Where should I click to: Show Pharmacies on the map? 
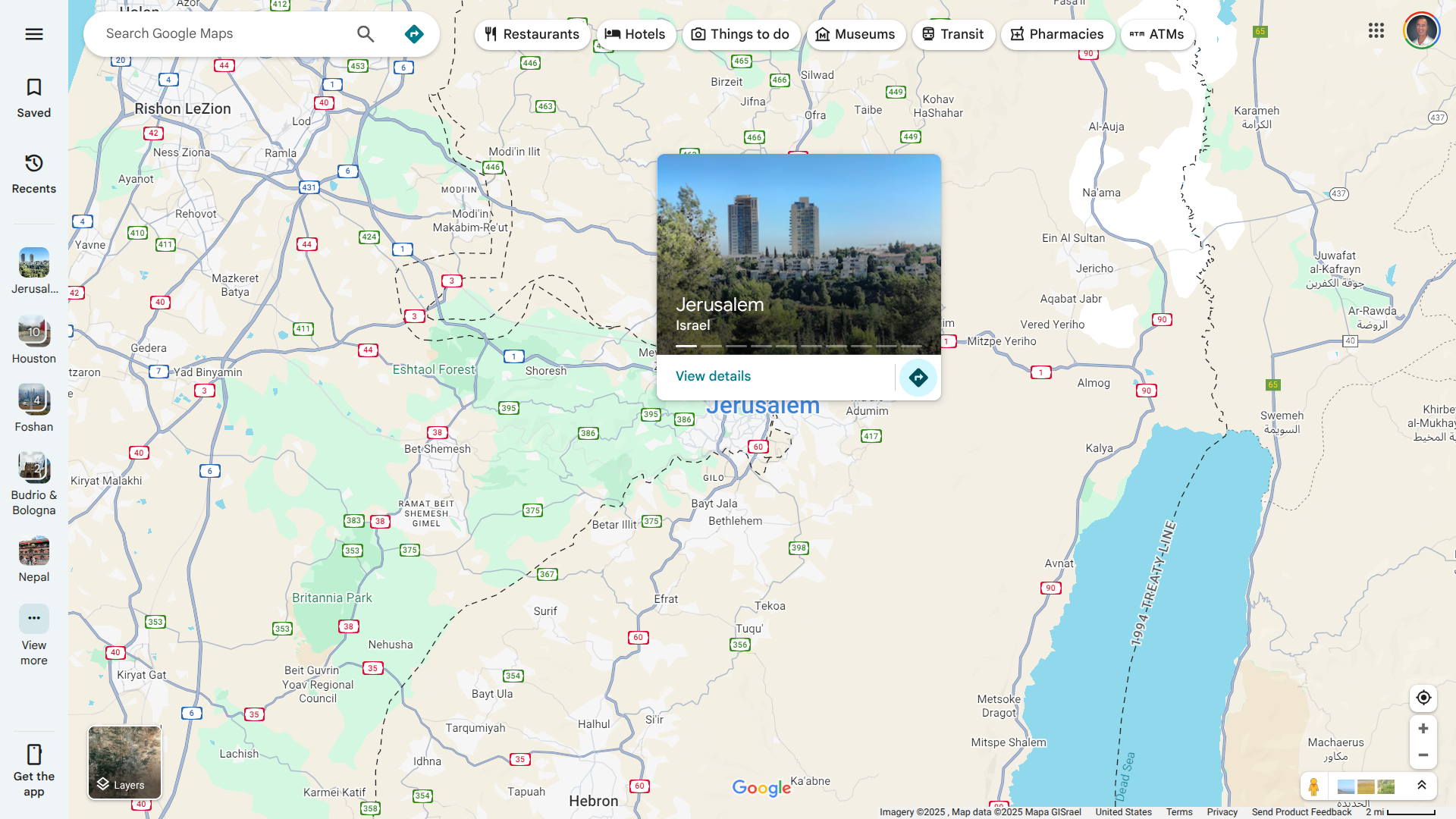pyautogui.click(x=1057, y=35)
